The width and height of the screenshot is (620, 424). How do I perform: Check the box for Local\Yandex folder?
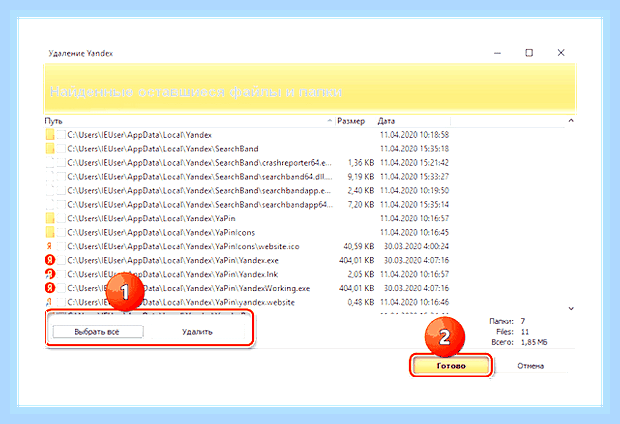[x=61, y=135]
